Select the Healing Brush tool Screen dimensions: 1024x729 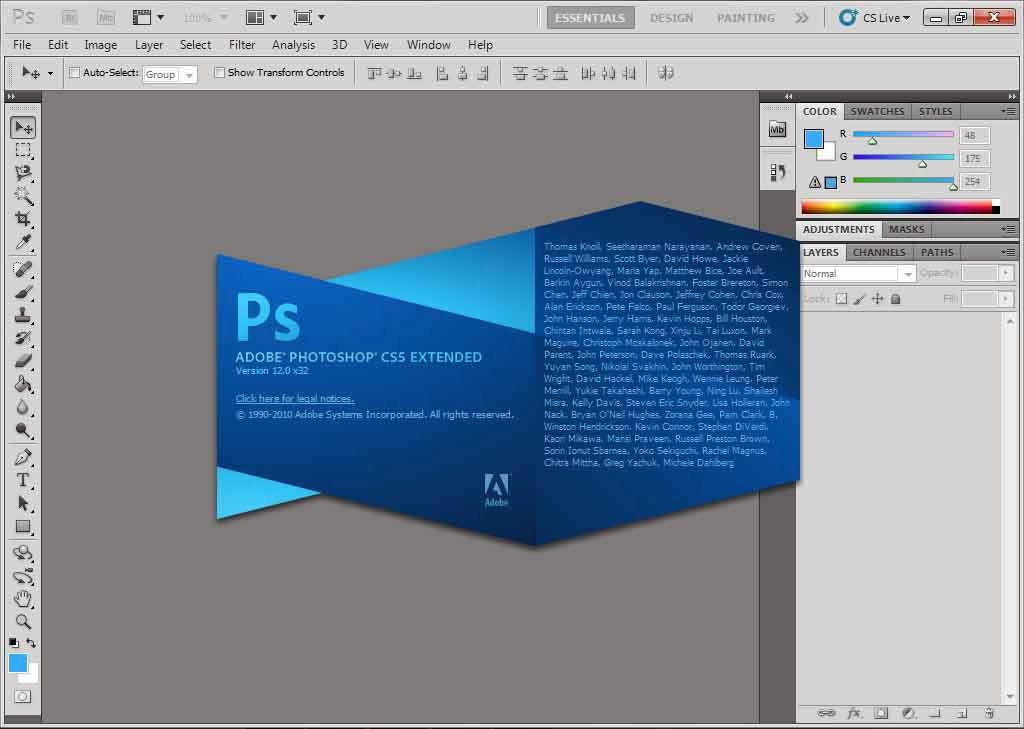click(x=23, y=268)
